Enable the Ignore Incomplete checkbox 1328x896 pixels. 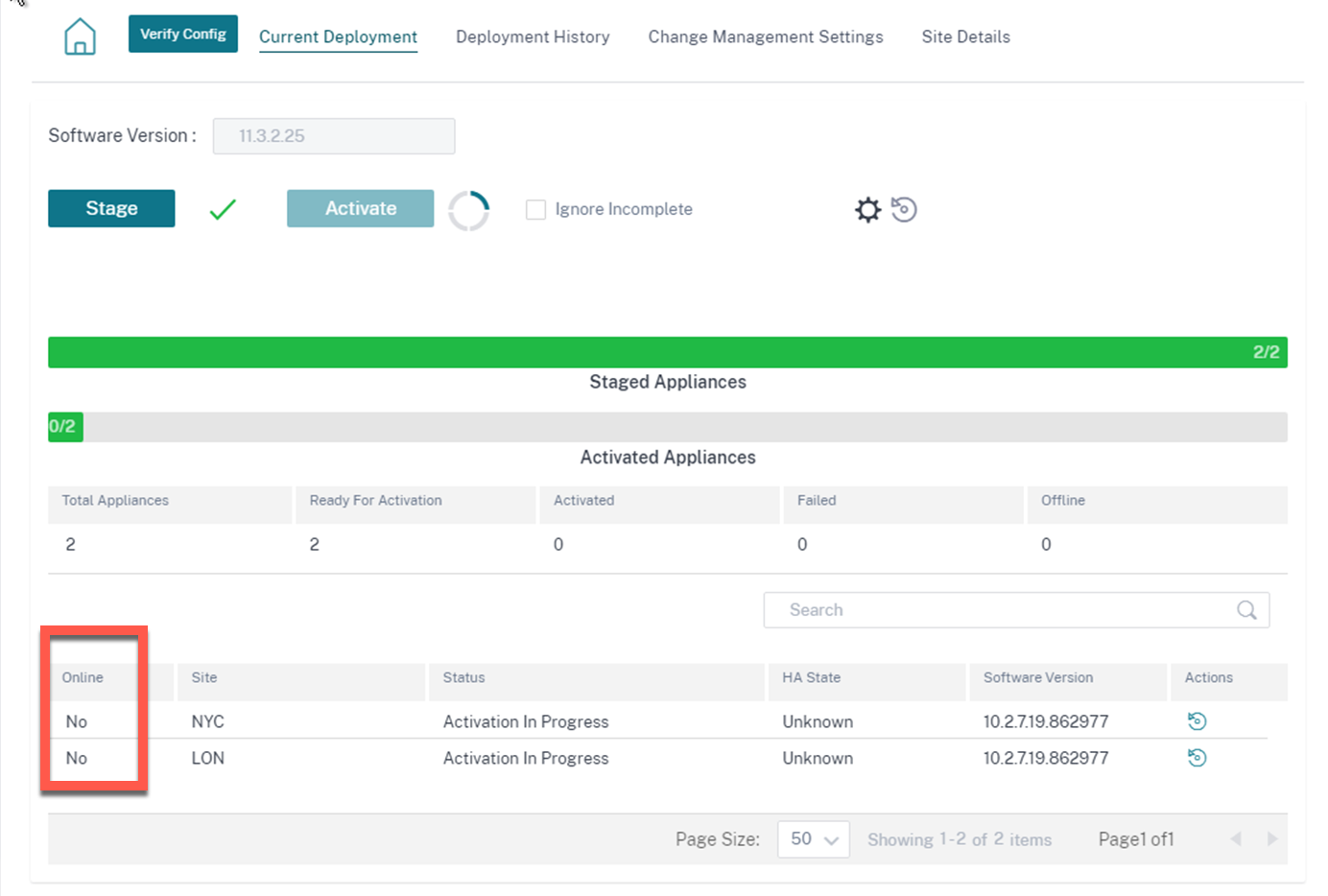pyautogui.click(x=535, y=209)
